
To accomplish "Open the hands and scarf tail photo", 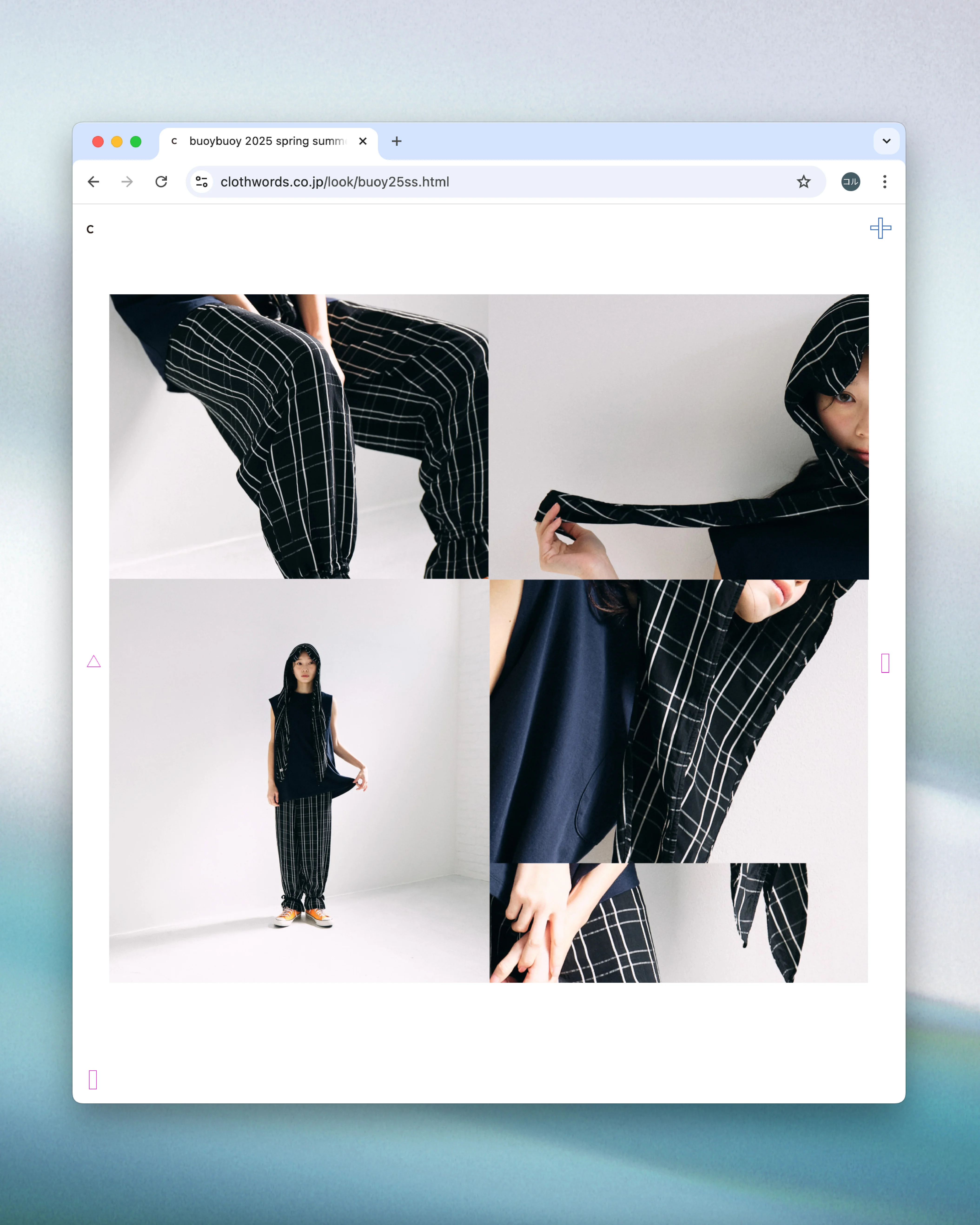I will 679,923.
